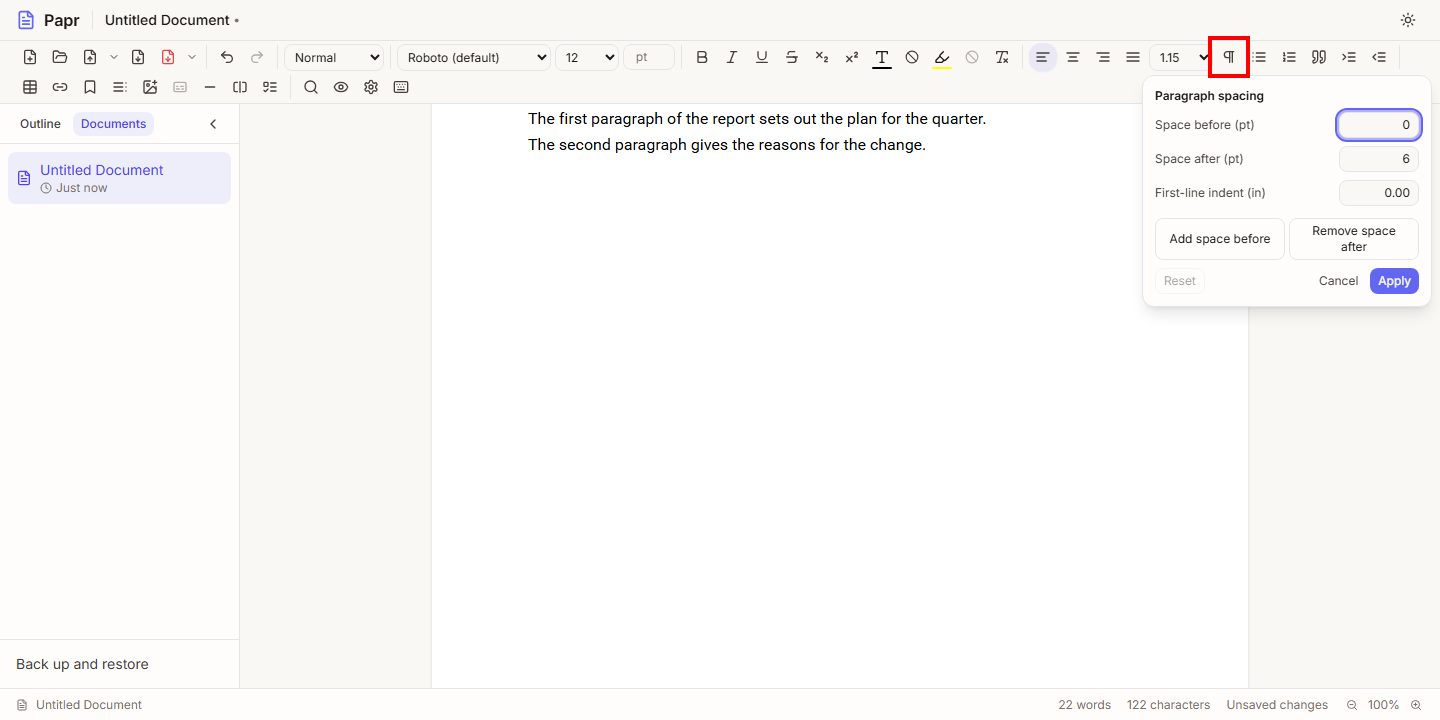Open the text color picker
The image size is (1440, 720).
coord(882,57)
